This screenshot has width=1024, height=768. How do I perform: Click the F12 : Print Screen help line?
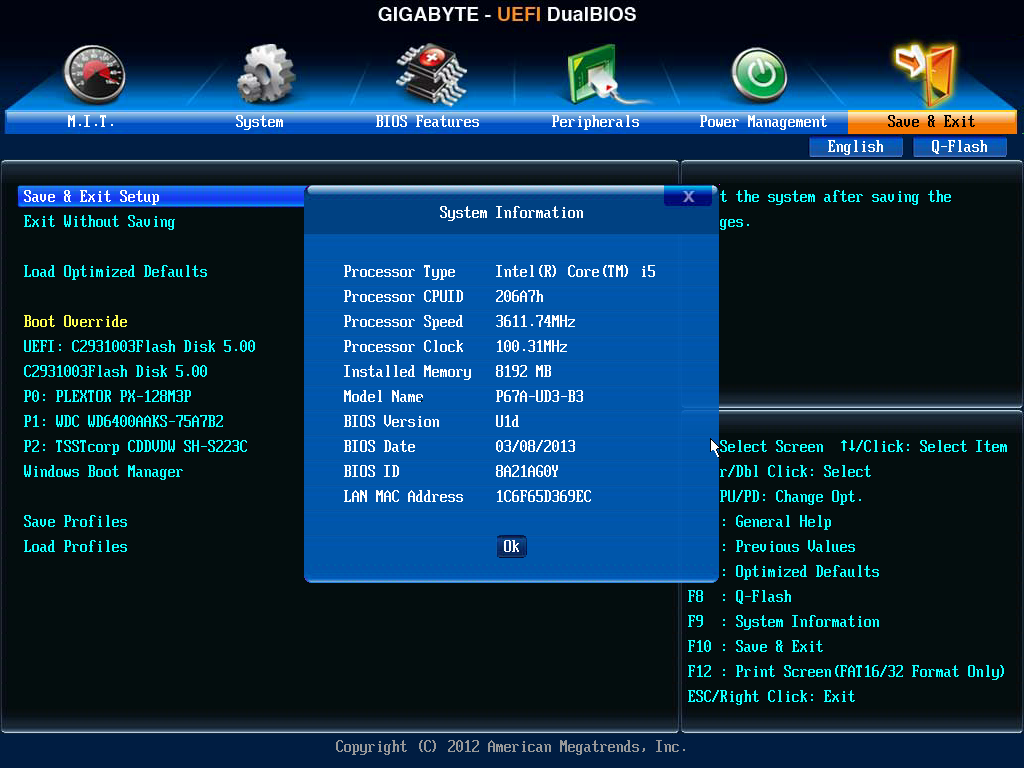[846, 672]
